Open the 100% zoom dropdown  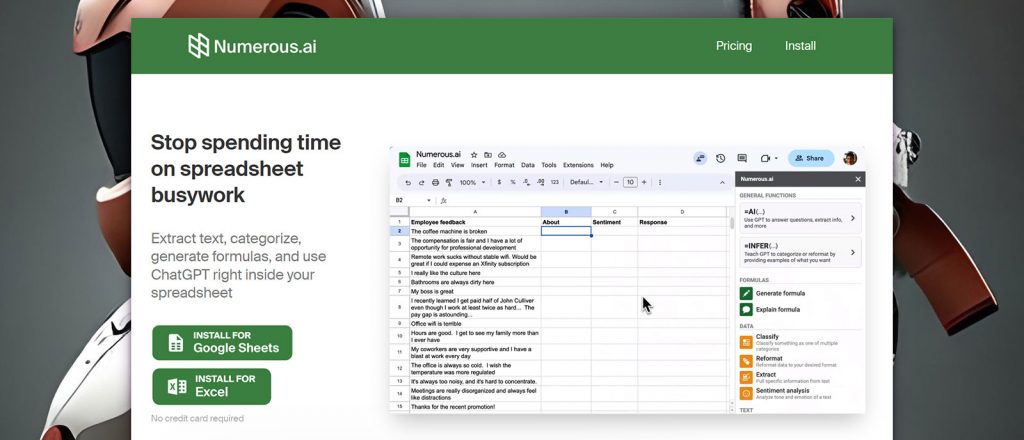coord(472,183)
